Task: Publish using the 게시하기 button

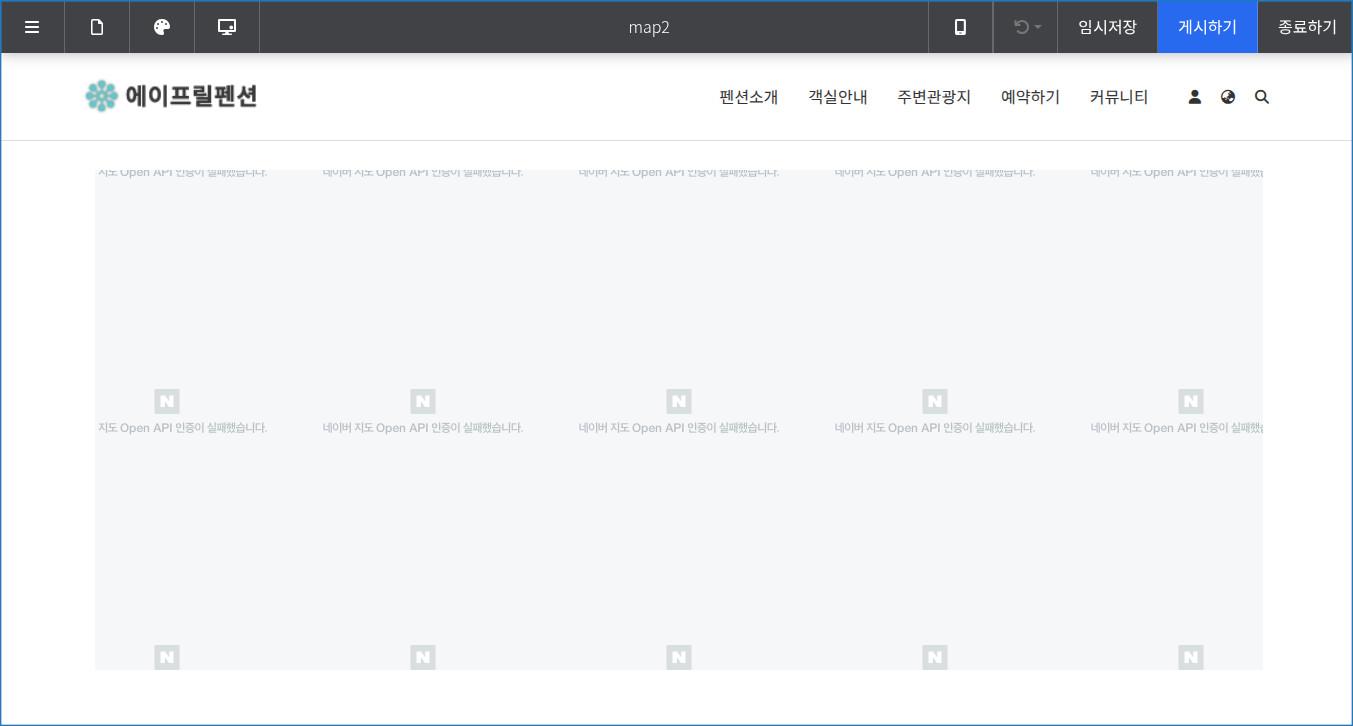Action: (1207, 27)
